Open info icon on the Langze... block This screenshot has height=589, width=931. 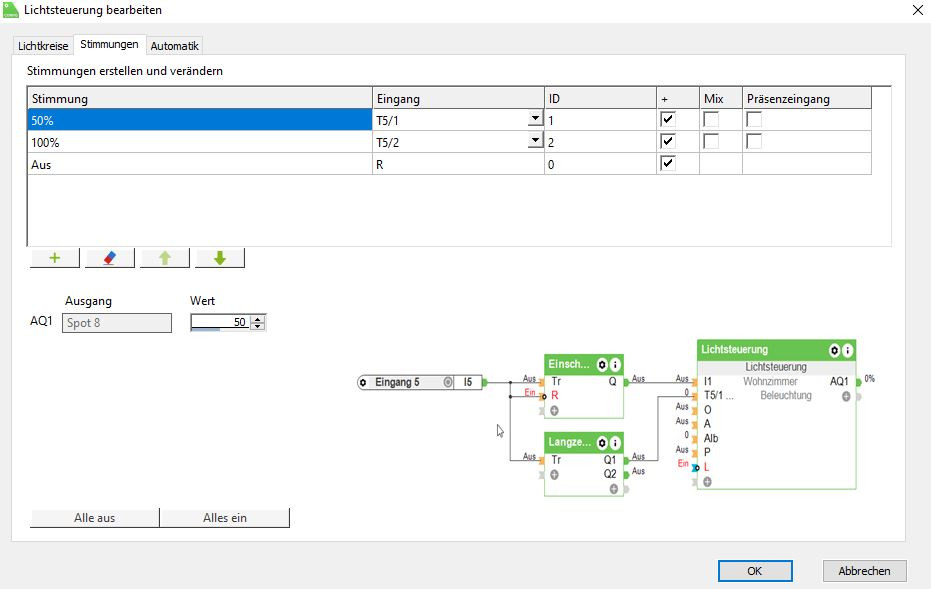615,442
